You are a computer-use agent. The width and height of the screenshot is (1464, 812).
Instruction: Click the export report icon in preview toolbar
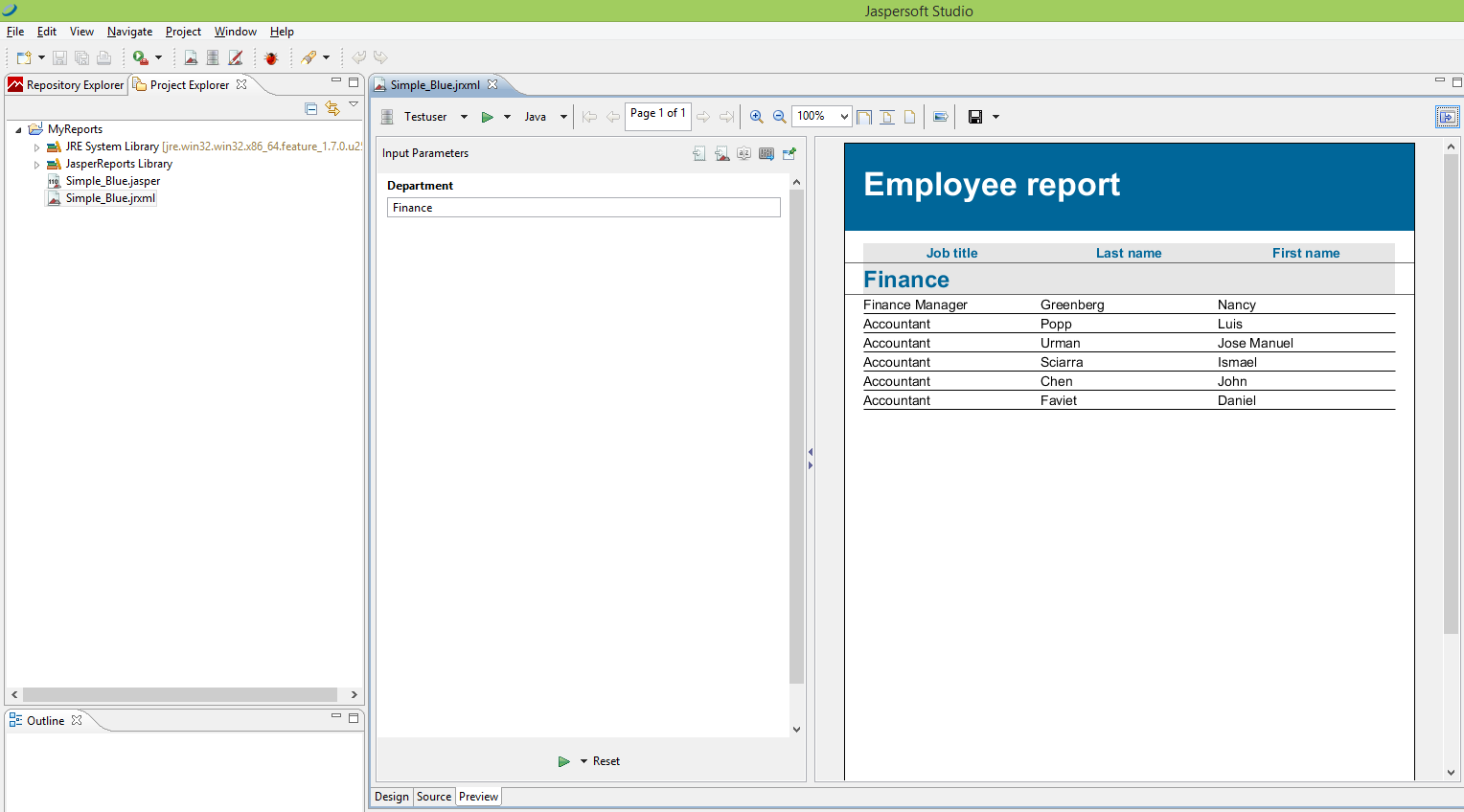pyautogui.click(x=940, y=116)
